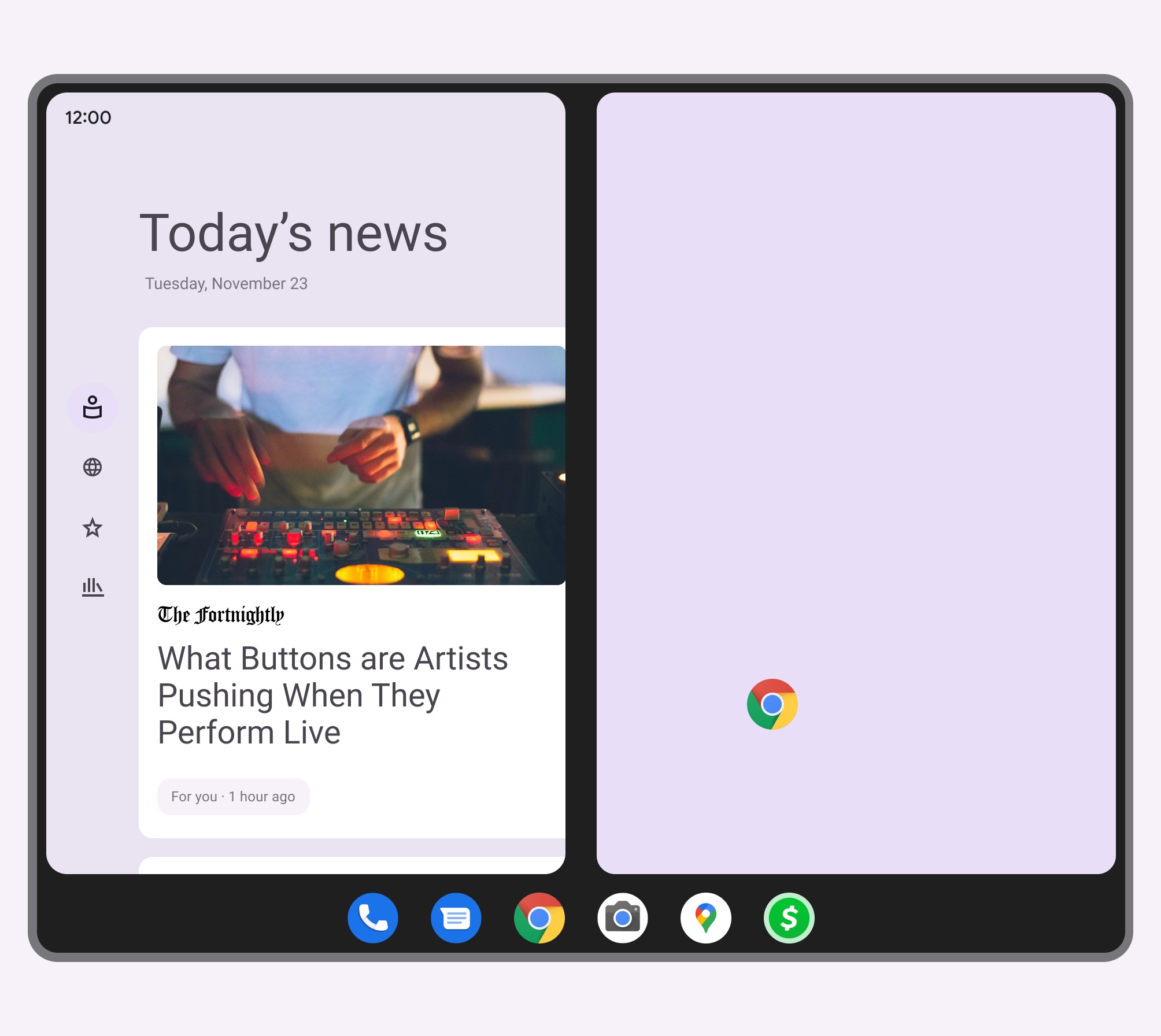Open Chrome on right panel
Viewport: 1161px width, 1036px height.
pos(770,705)
